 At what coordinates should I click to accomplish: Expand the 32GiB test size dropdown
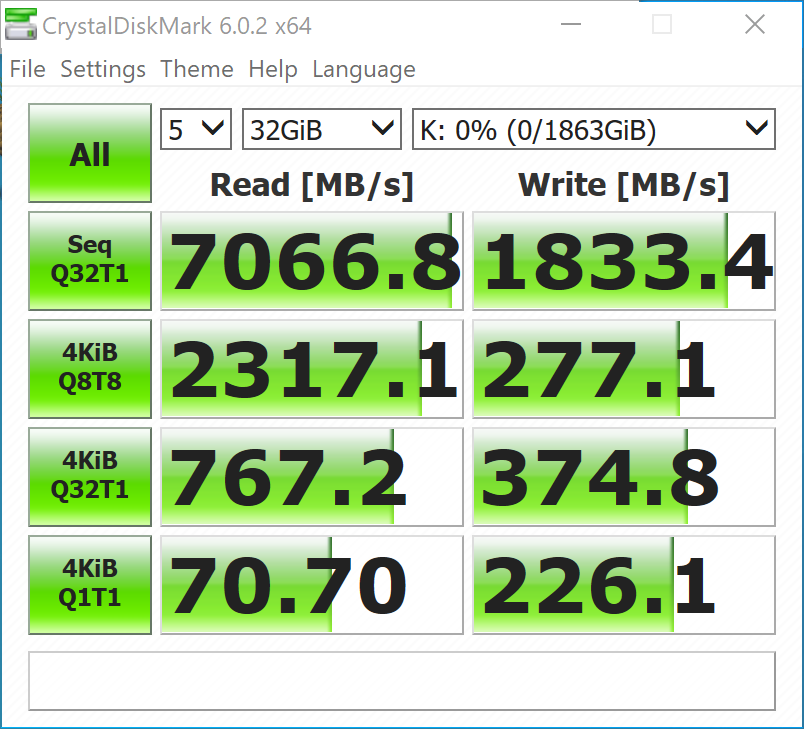point(321,129)
